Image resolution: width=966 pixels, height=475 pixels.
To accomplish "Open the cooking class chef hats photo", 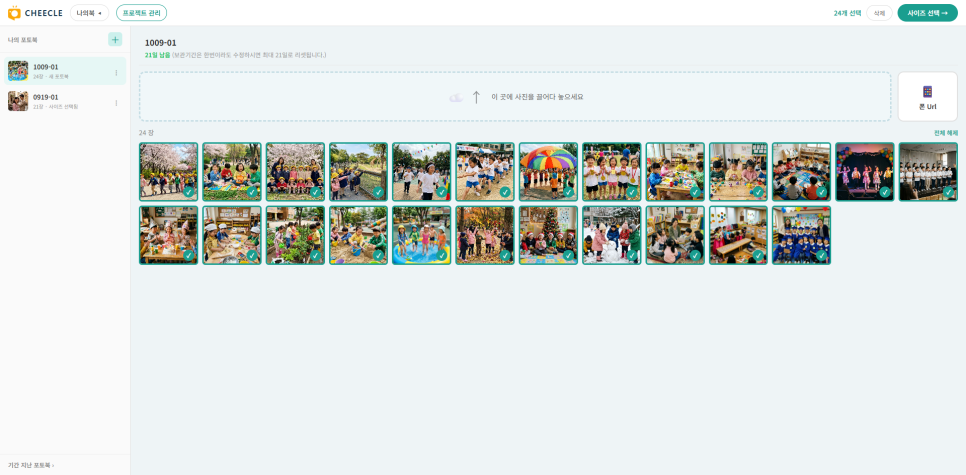I will point(232,235).
